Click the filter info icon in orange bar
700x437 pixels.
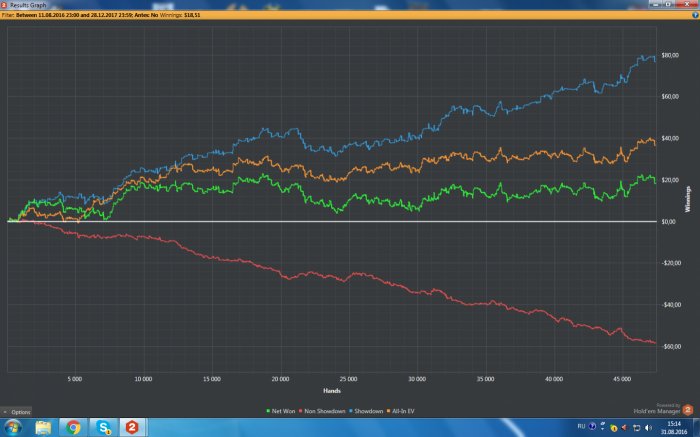(x=695, y=15)
